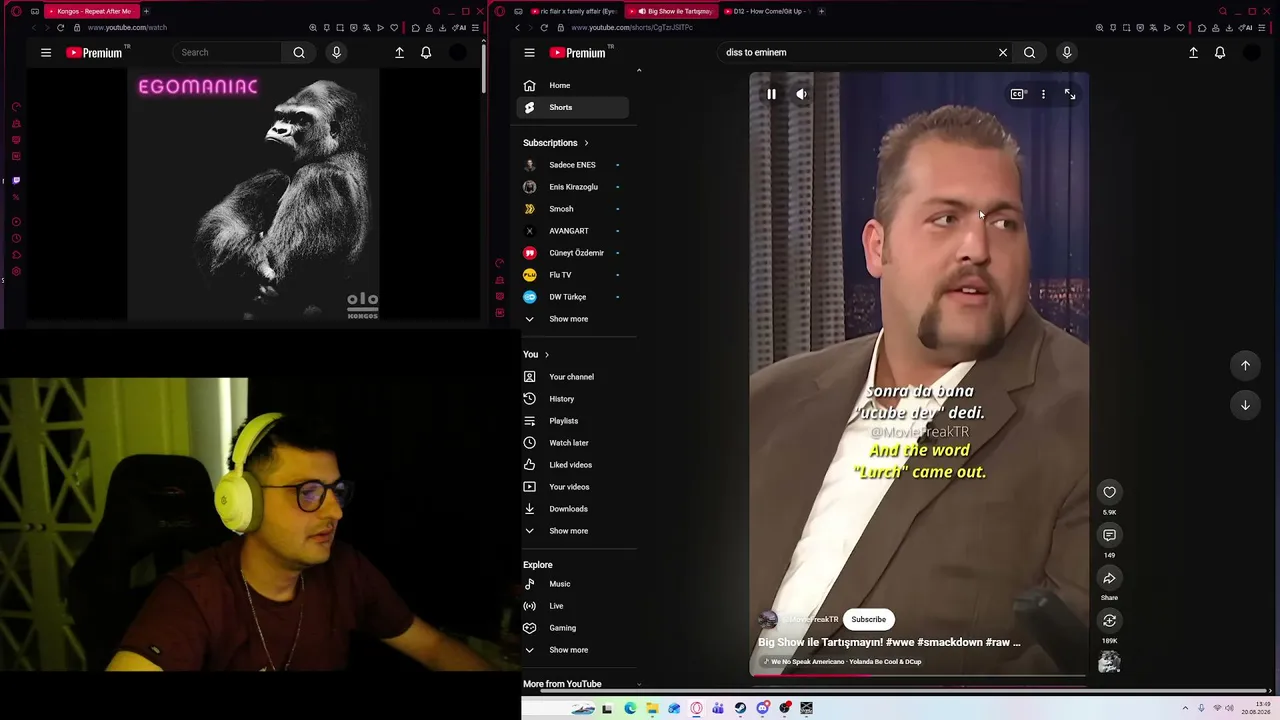Click the 'diss to eminem' search field
Image resolution: width=1280 pixels, height=720 pixels.
pos(855,52)
